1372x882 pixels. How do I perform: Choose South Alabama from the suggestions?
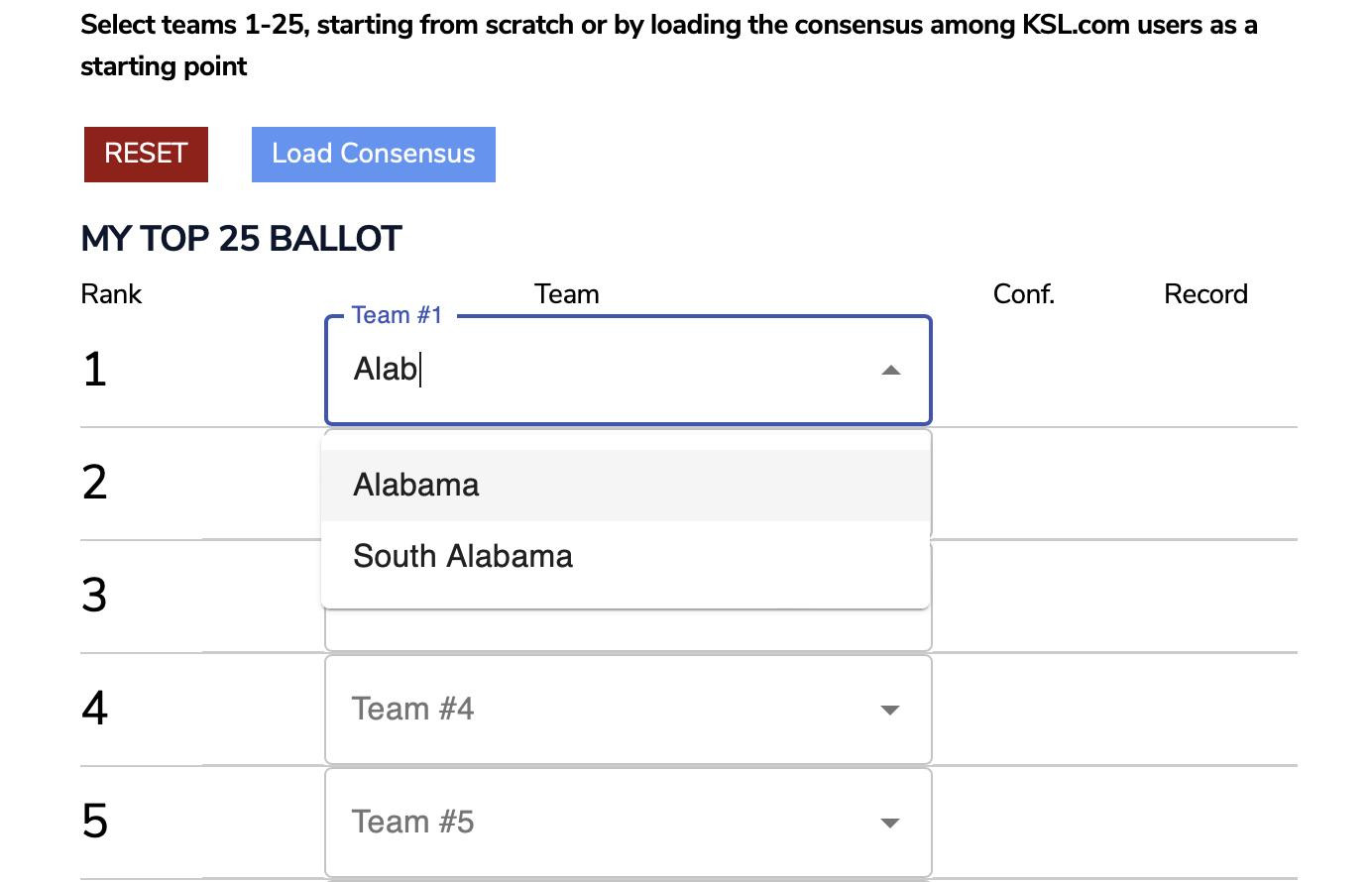pyautogui.click(x=463, y=557)
